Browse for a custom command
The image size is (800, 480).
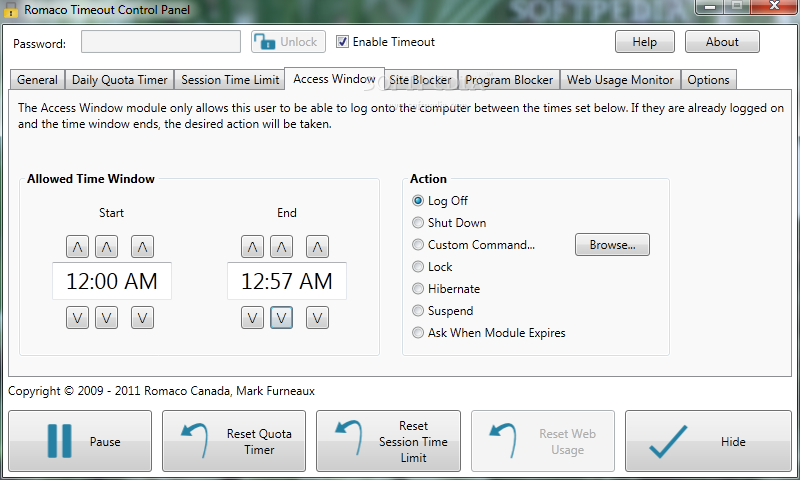click(612, 245)
